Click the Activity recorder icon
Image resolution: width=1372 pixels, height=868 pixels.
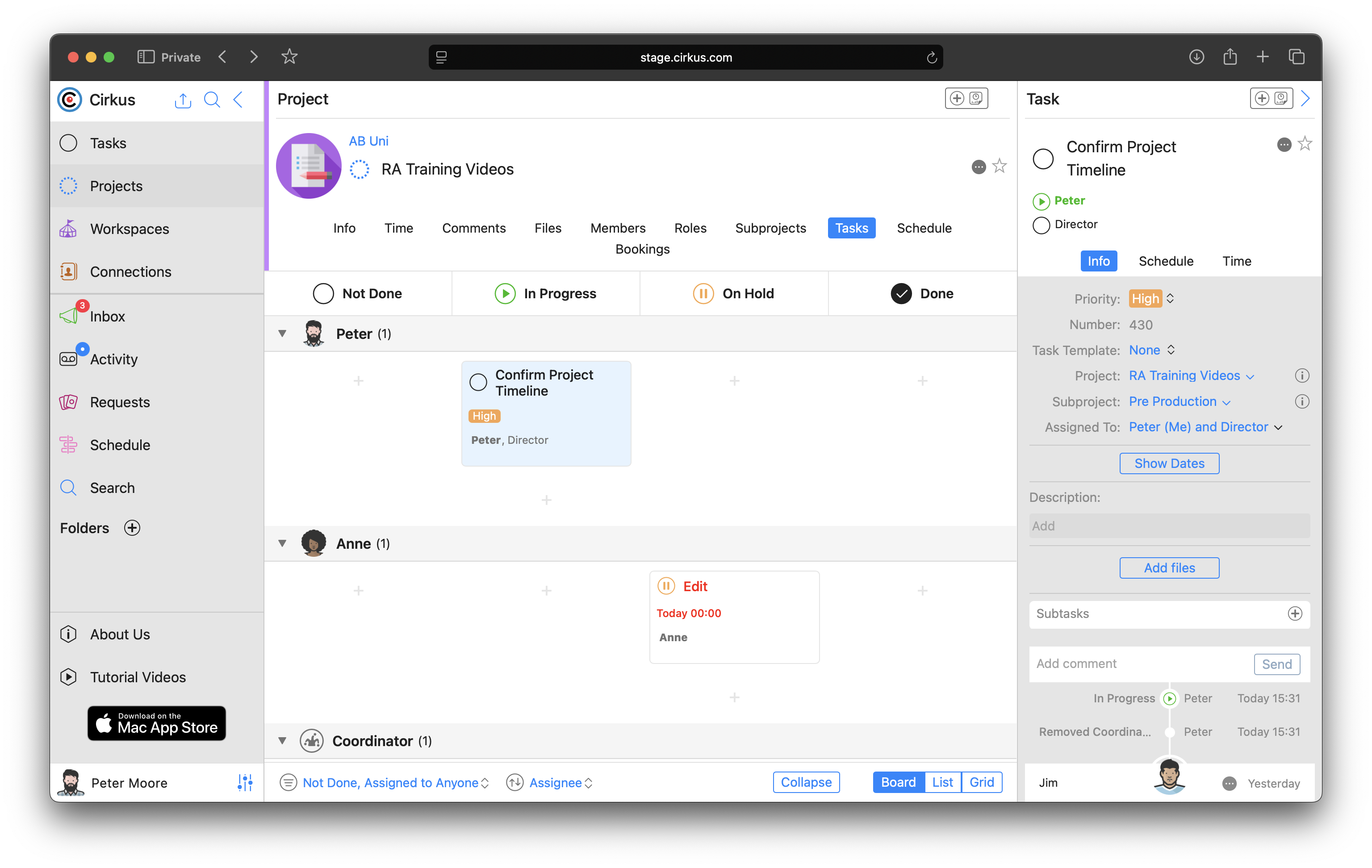coord(68,359)
